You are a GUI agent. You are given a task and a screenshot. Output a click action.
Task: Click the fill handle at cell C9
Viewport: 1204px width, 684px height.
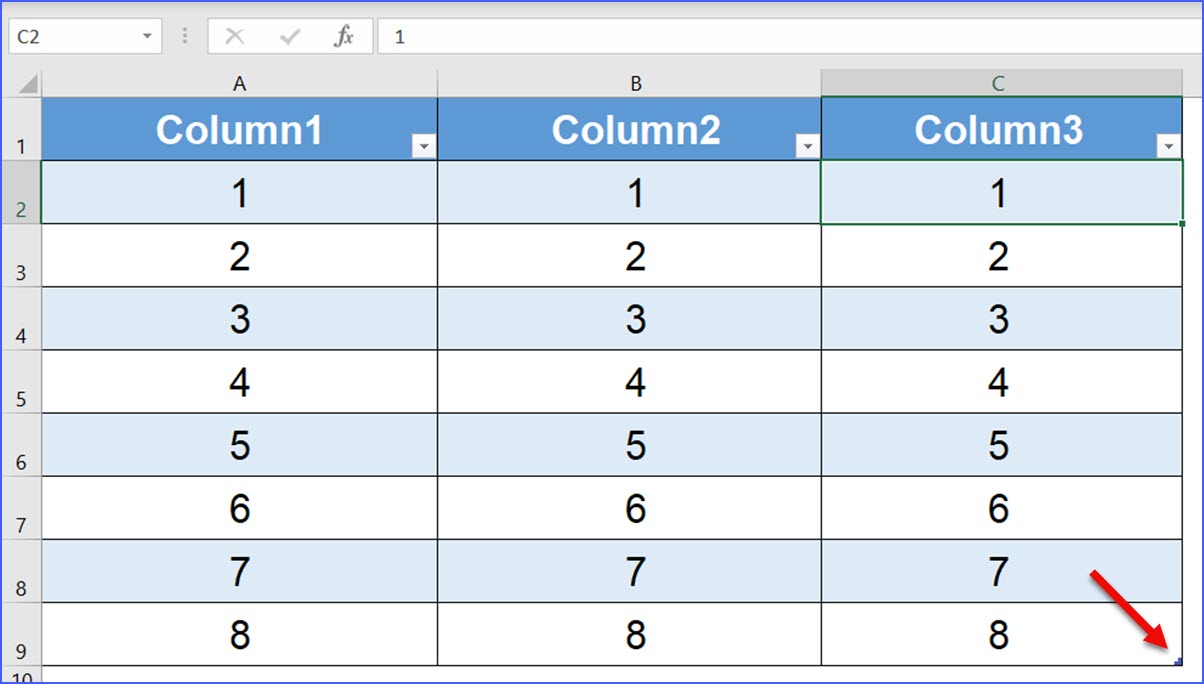(x=1180, y=660)
